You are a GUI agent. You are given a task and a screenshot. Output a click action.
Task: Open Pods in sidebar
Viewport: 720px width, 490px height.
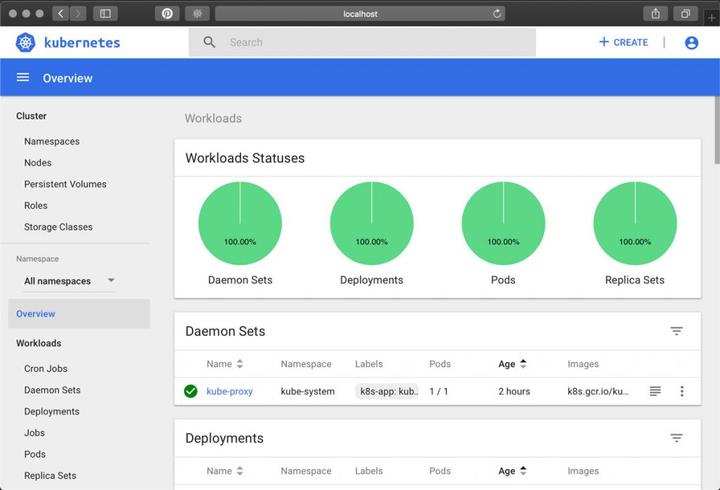click(35, 454)
